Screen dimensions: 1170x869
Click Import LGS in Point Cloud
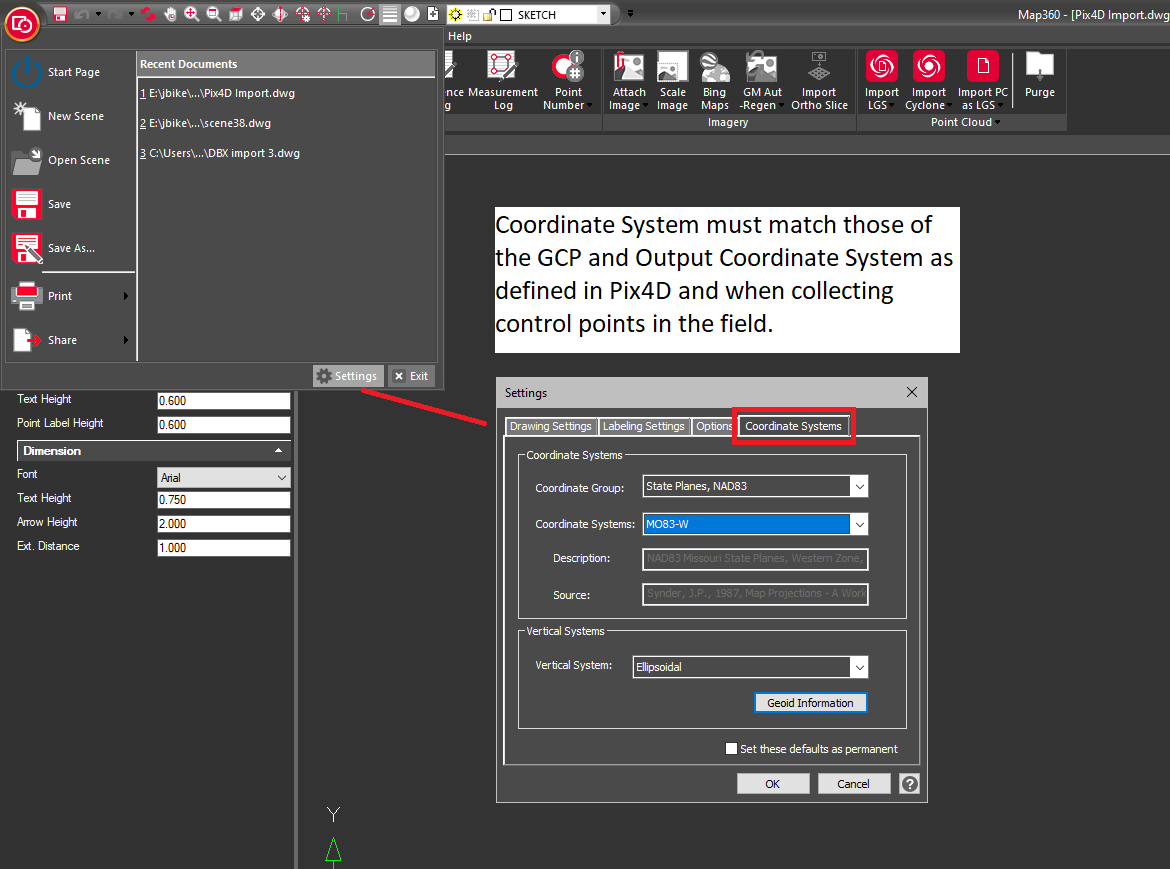881,80
